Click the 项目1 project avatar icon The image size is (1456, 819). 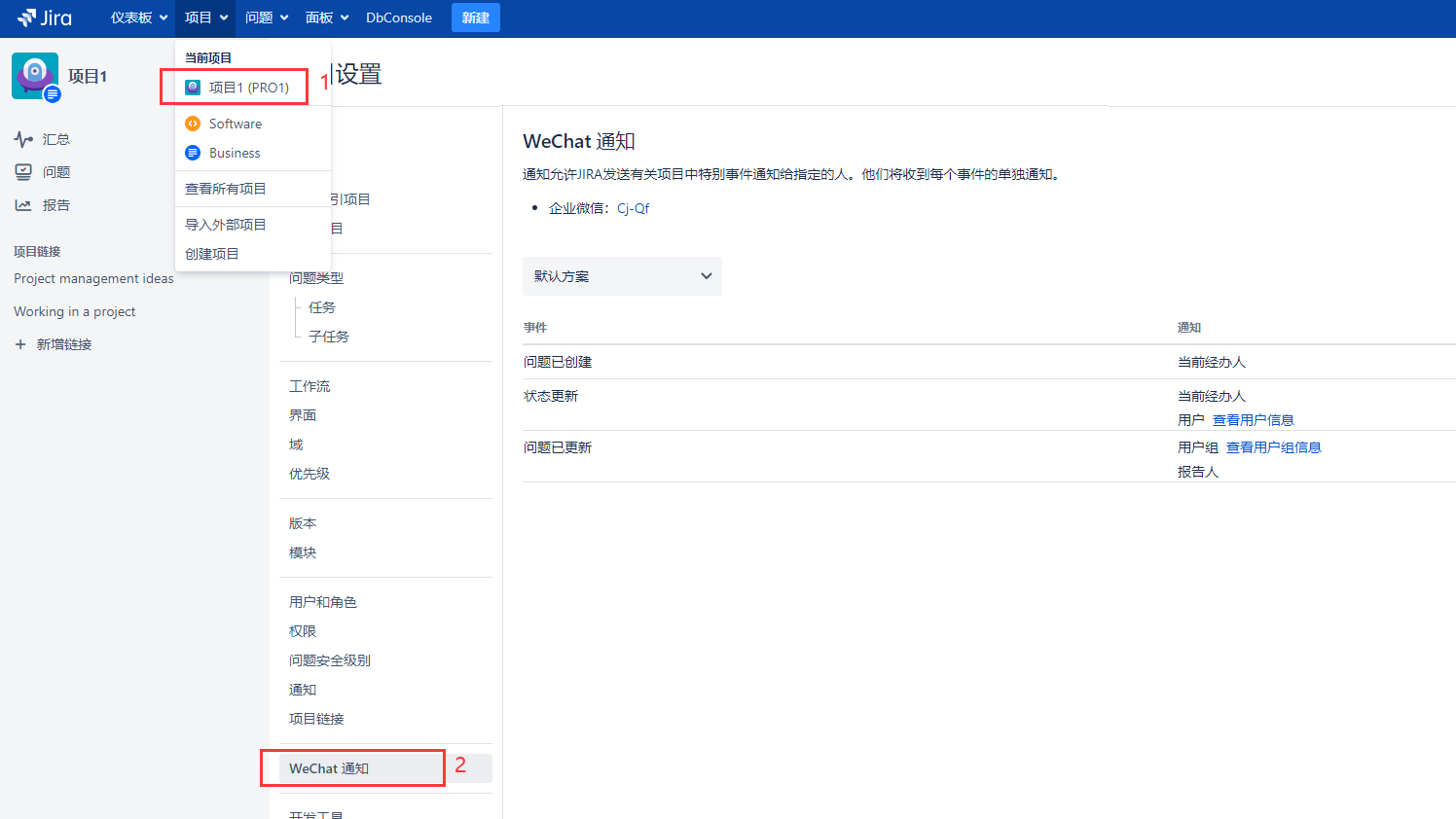(35, 76)
